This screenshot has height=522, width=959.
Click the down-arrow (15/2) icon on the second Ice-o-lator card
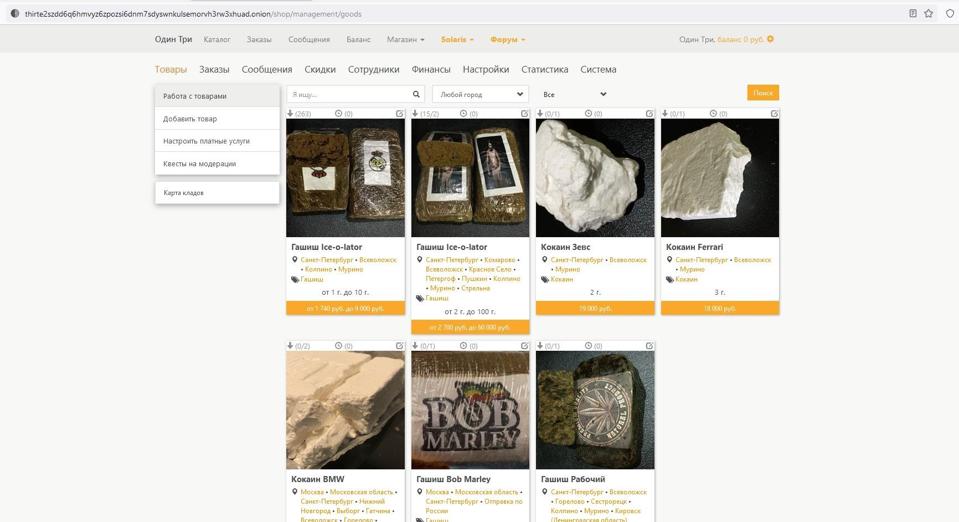[415, 113]
